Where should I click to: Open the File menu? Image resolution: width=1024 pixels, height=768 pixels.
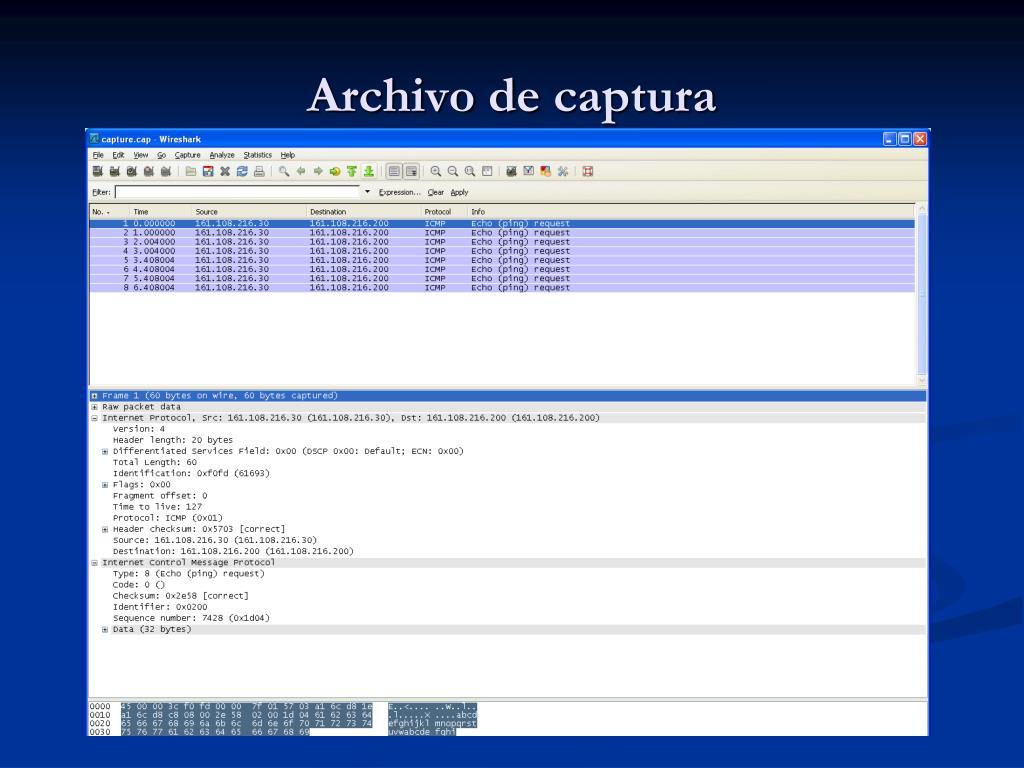98,155
